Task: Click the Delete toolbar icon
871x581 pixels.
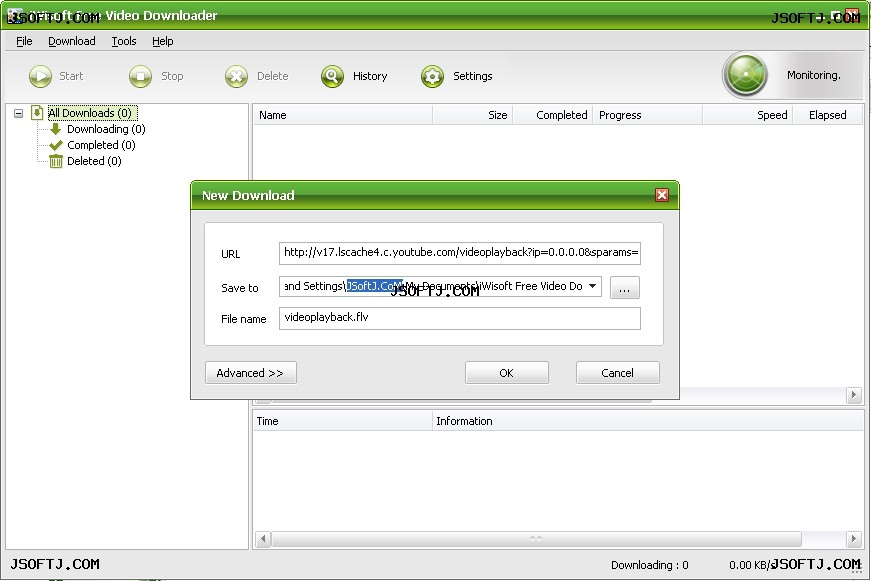Action: pyautogui.click(x=236, y=76)
